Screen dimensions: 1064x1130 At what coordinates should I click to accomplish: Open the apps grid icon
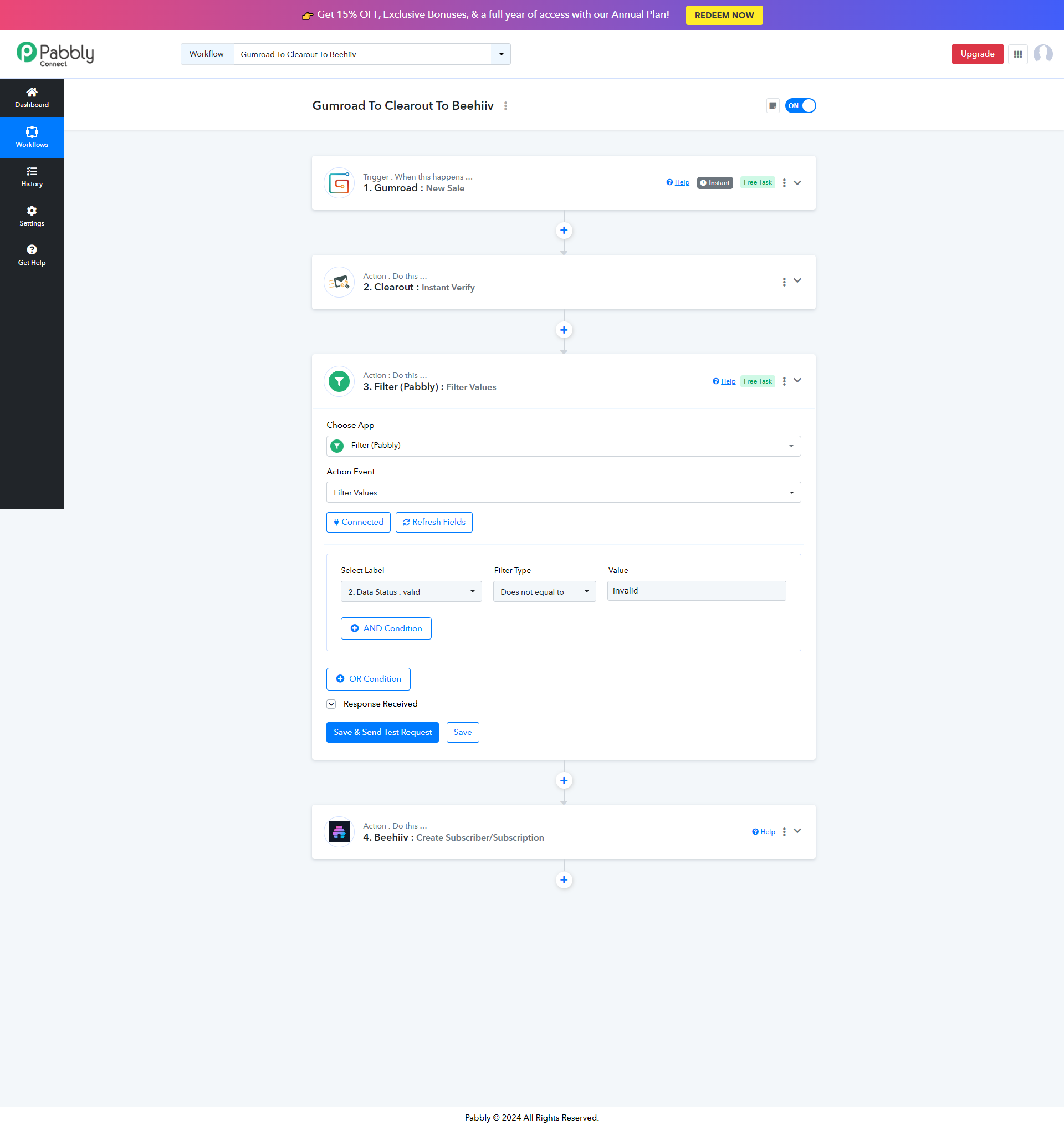1018,54
